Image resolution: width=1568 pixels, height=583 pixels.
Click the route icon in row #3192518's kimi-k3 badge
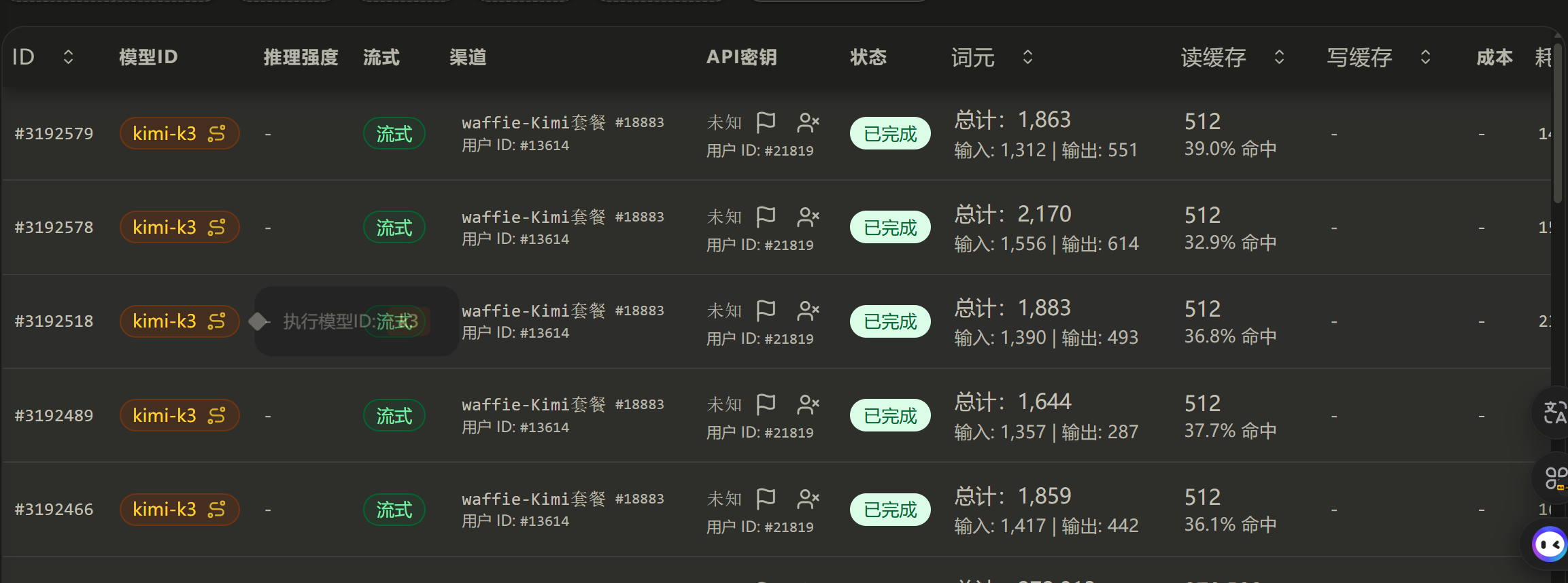tap(216, 321)
